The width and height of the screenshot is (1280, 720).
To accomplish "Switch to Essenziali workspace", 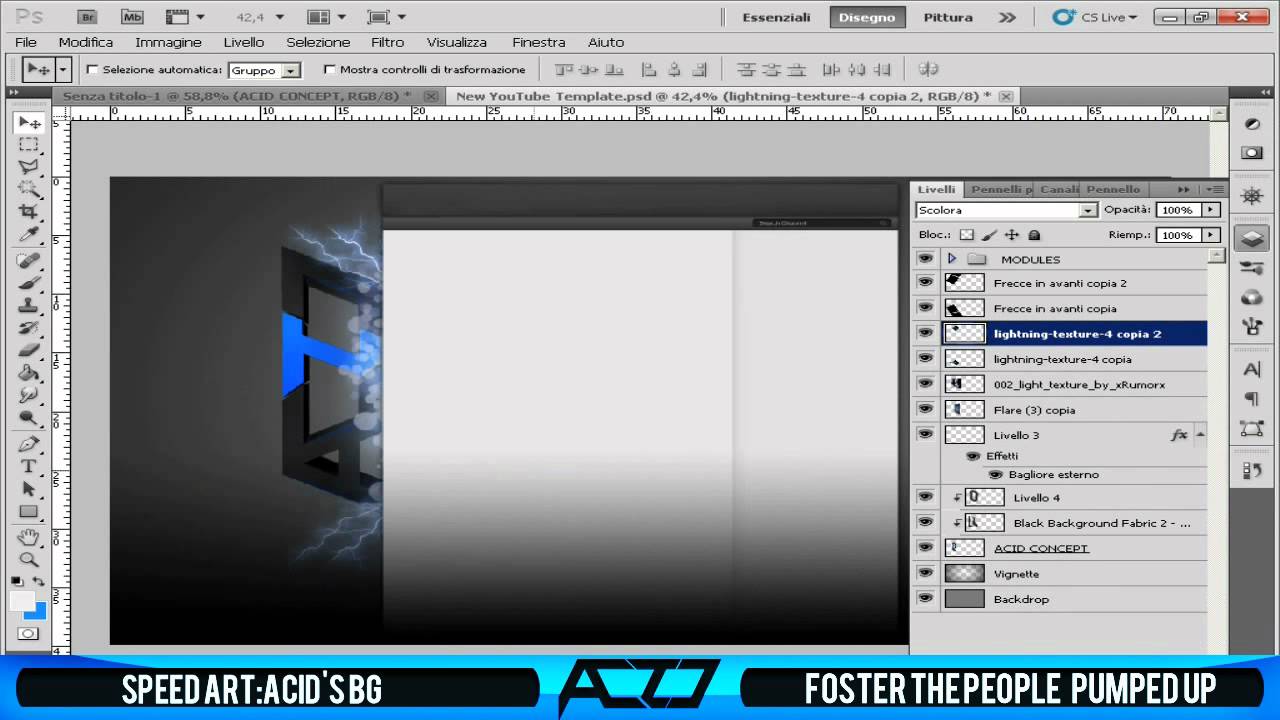I will [776, 17].
